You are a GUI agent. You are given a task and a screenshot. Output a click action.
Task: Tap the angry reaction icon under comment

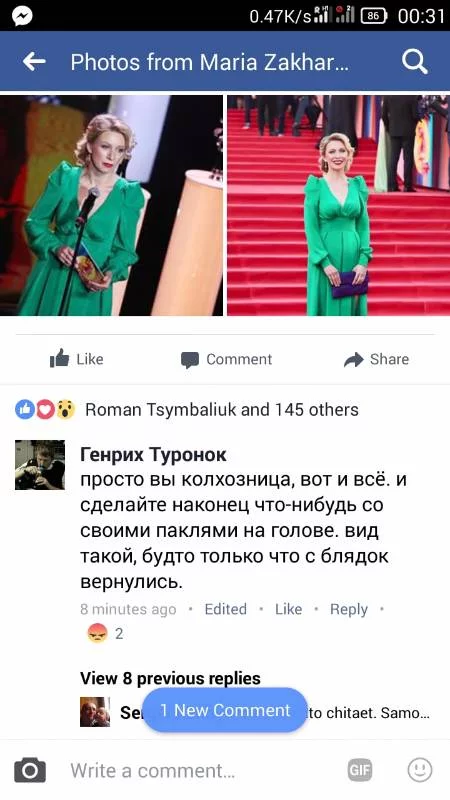[x=97, y=634]
